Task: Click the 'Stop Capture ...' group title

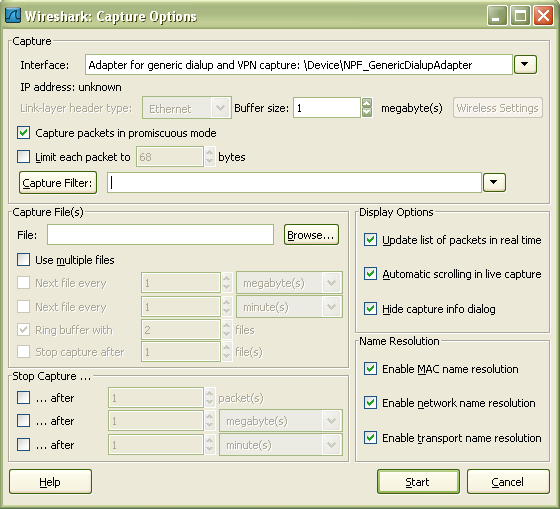Action: 51,376
